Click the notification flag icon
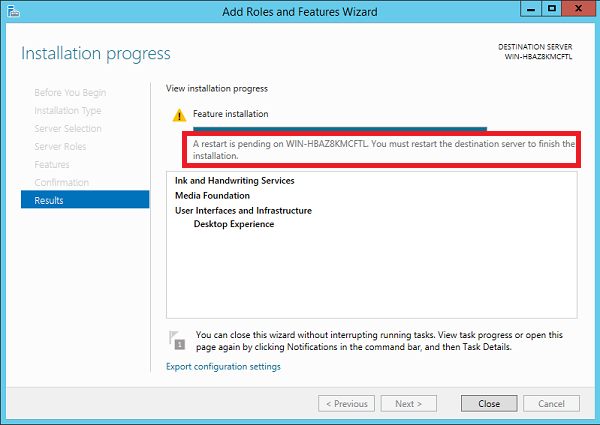The height and width of the screenshot is (425, 600). coord(175,340)
